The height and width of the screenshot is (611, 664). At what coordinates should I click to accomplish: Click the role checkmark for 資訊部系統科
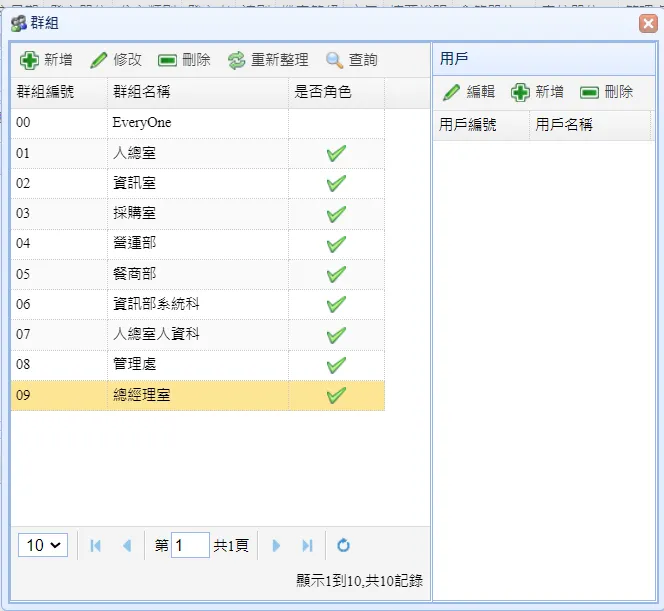336,304
